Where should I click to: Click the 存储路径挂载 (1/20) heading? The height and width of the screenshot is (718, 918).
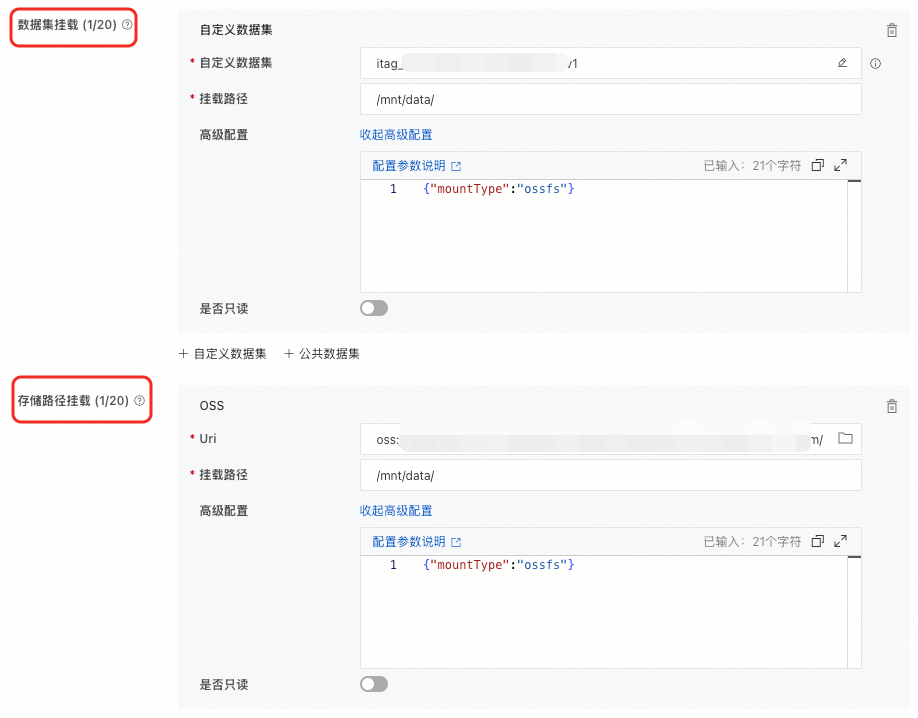tap(73, 401)
